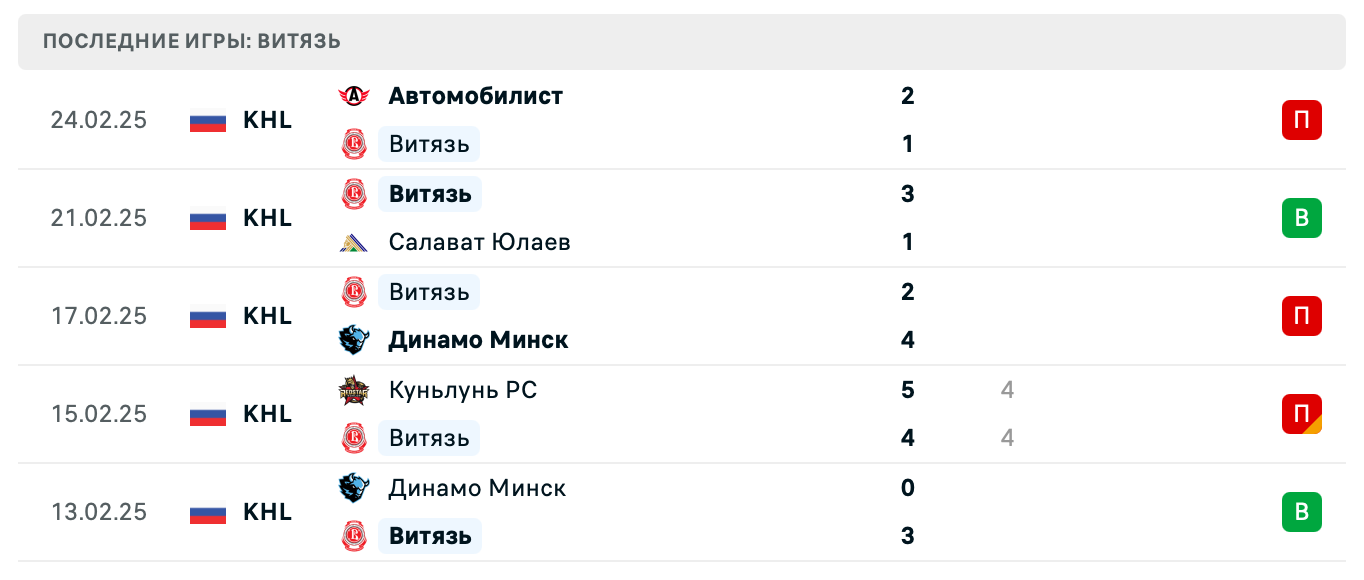This screenshot has height=580, width=1364.
Task: Click the Салават Юлаев team name
Action: coord(478,242)
